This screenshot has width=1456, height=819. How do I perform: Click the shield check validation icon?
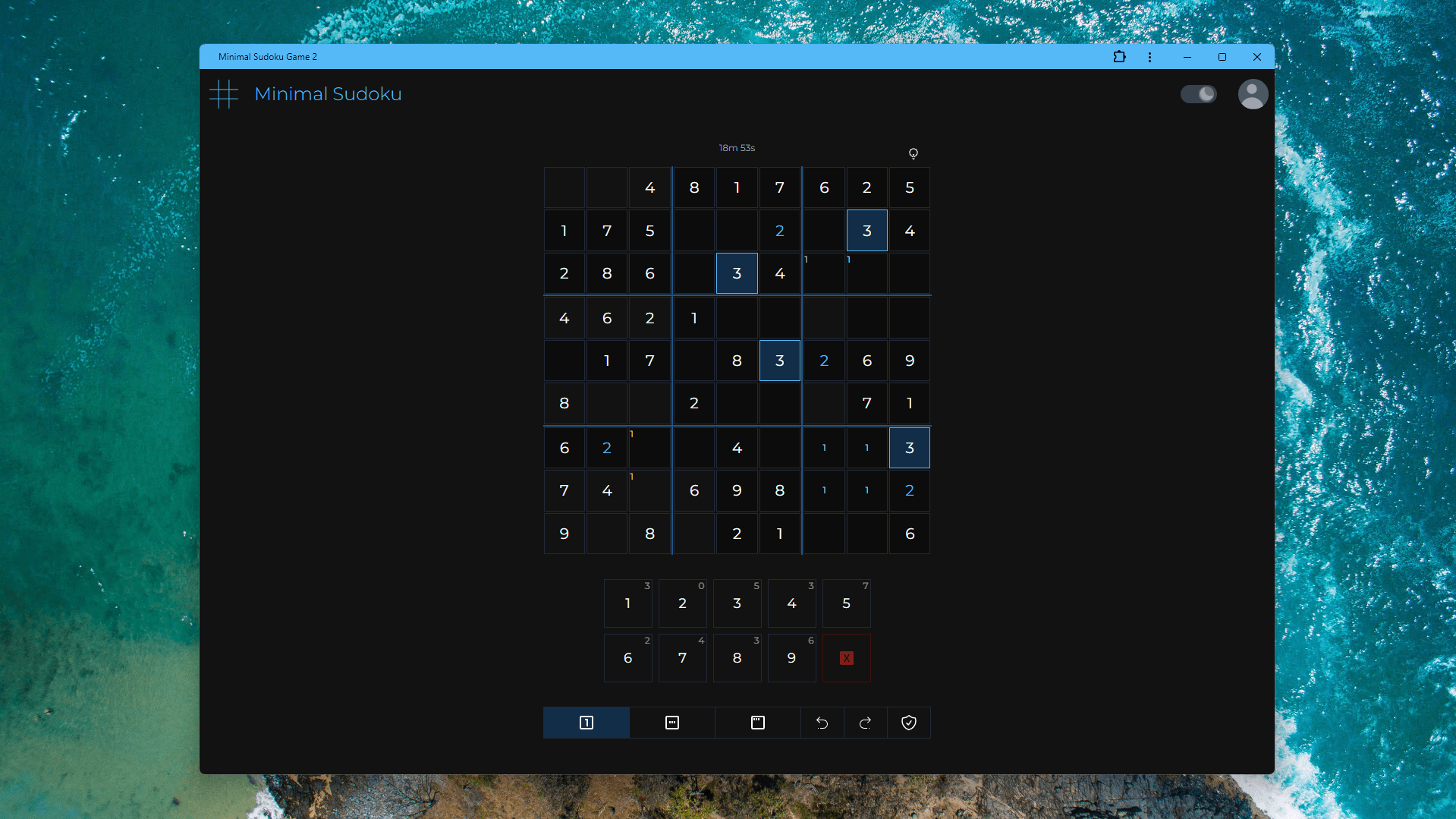(x=908, y=723)
